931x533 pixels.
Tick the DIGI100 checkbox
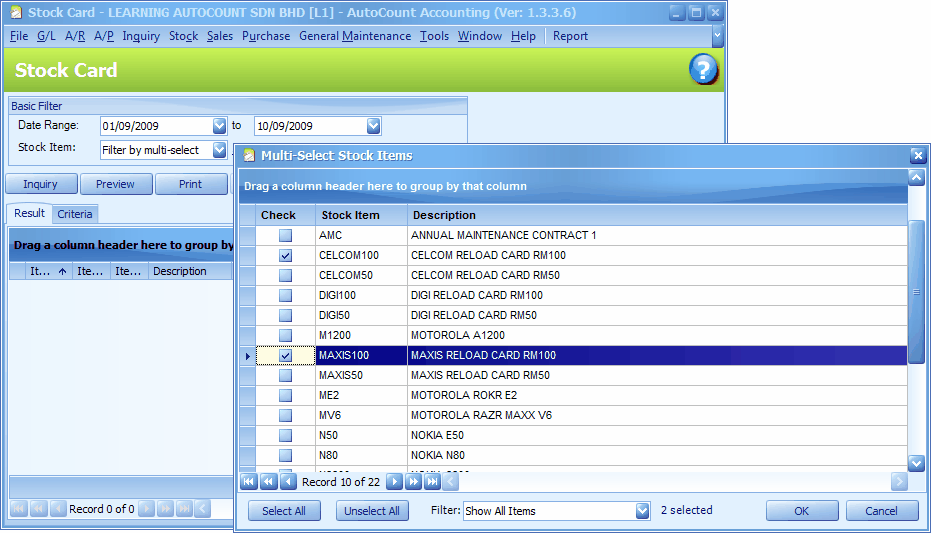click(286, 296)
